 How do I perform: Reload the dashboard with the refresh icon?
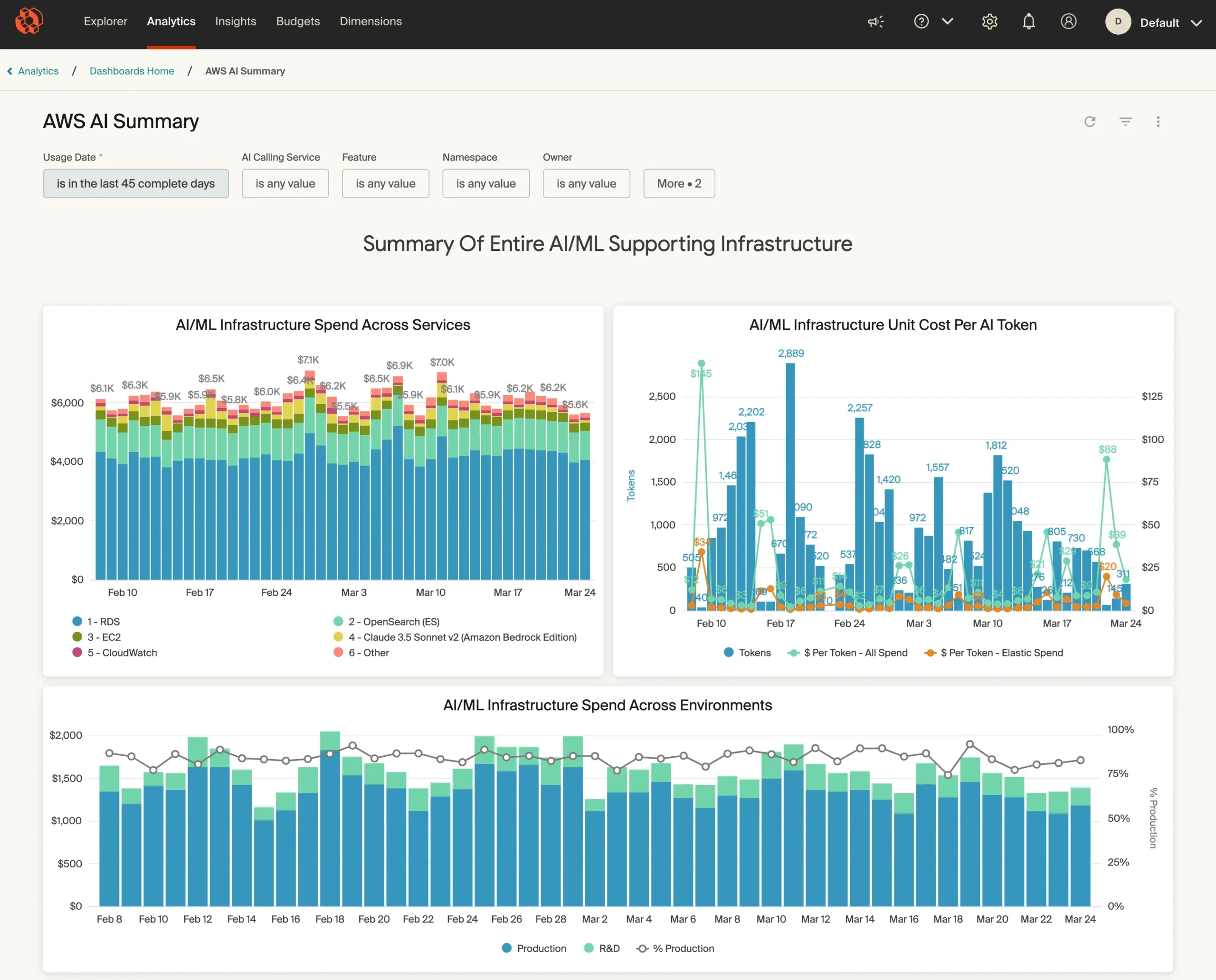coord(1090,121)
